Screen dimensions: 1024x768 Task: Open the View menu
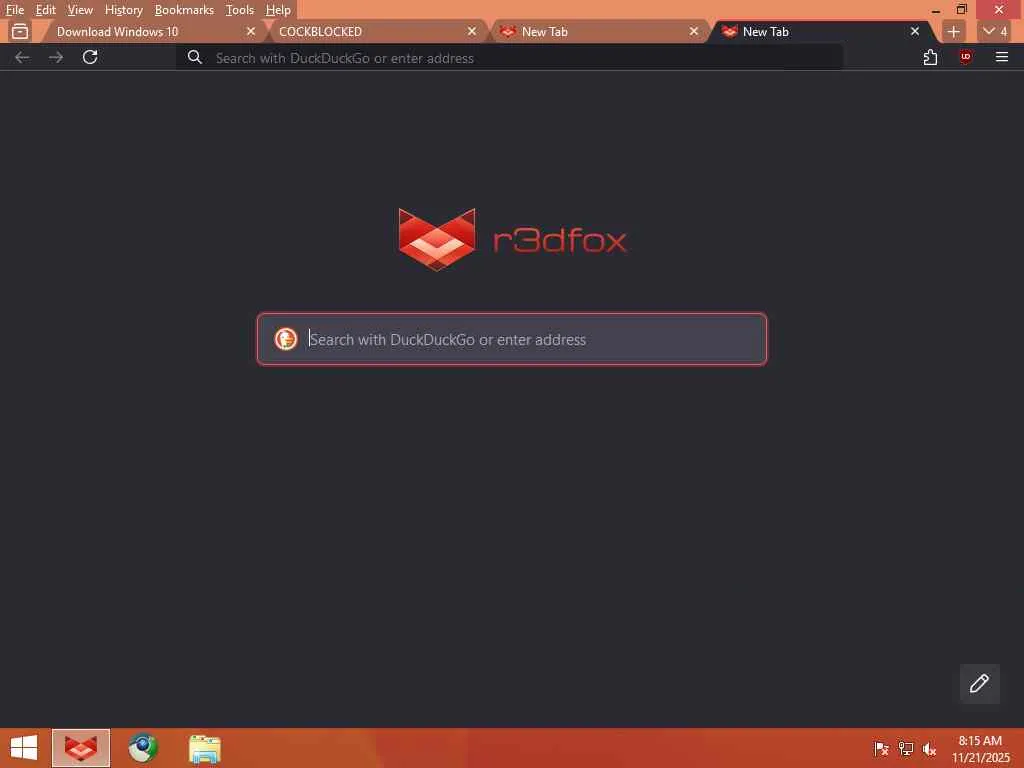[x=80, y=10]
